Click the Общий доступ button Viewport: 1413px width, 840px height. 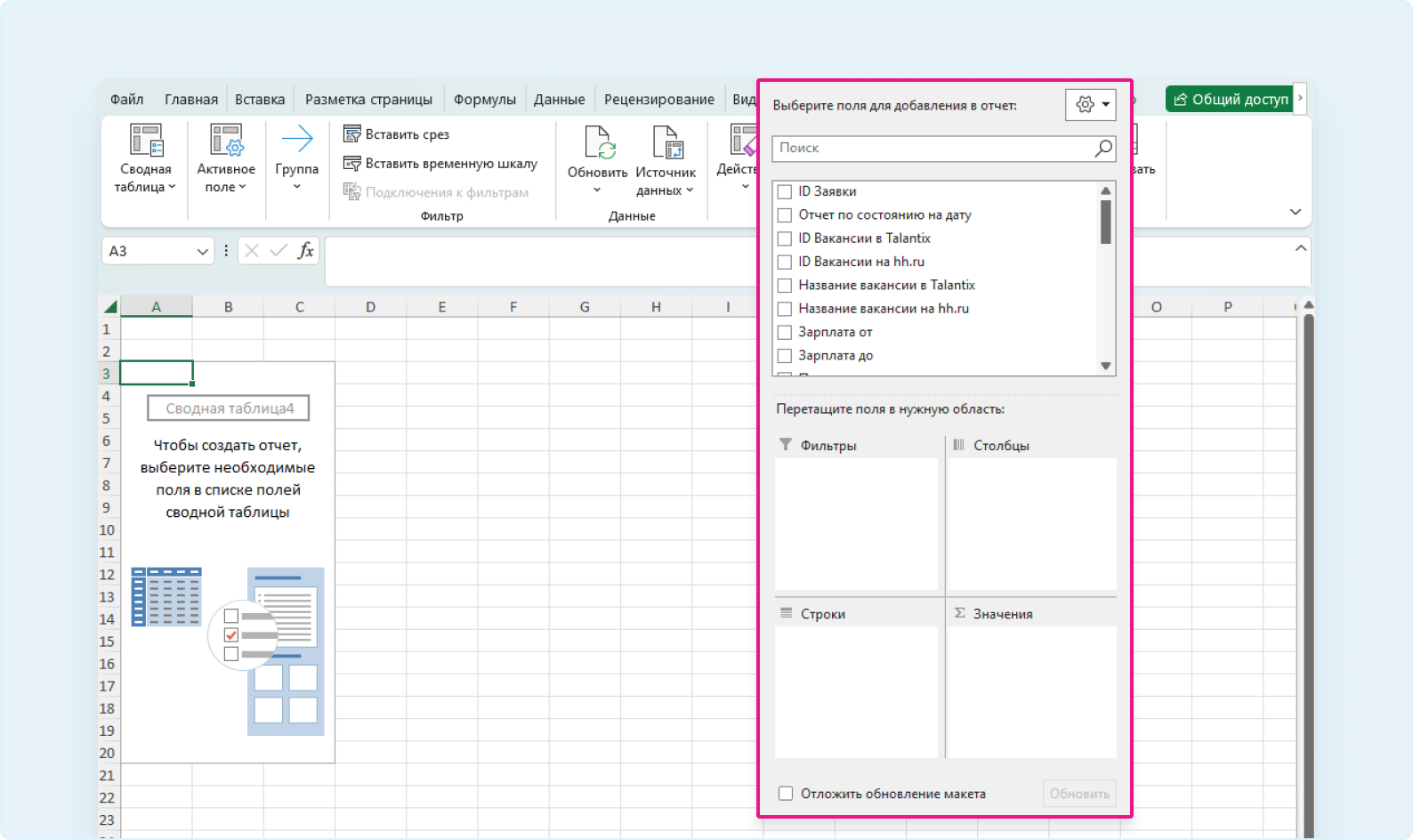pos(1231,100)
